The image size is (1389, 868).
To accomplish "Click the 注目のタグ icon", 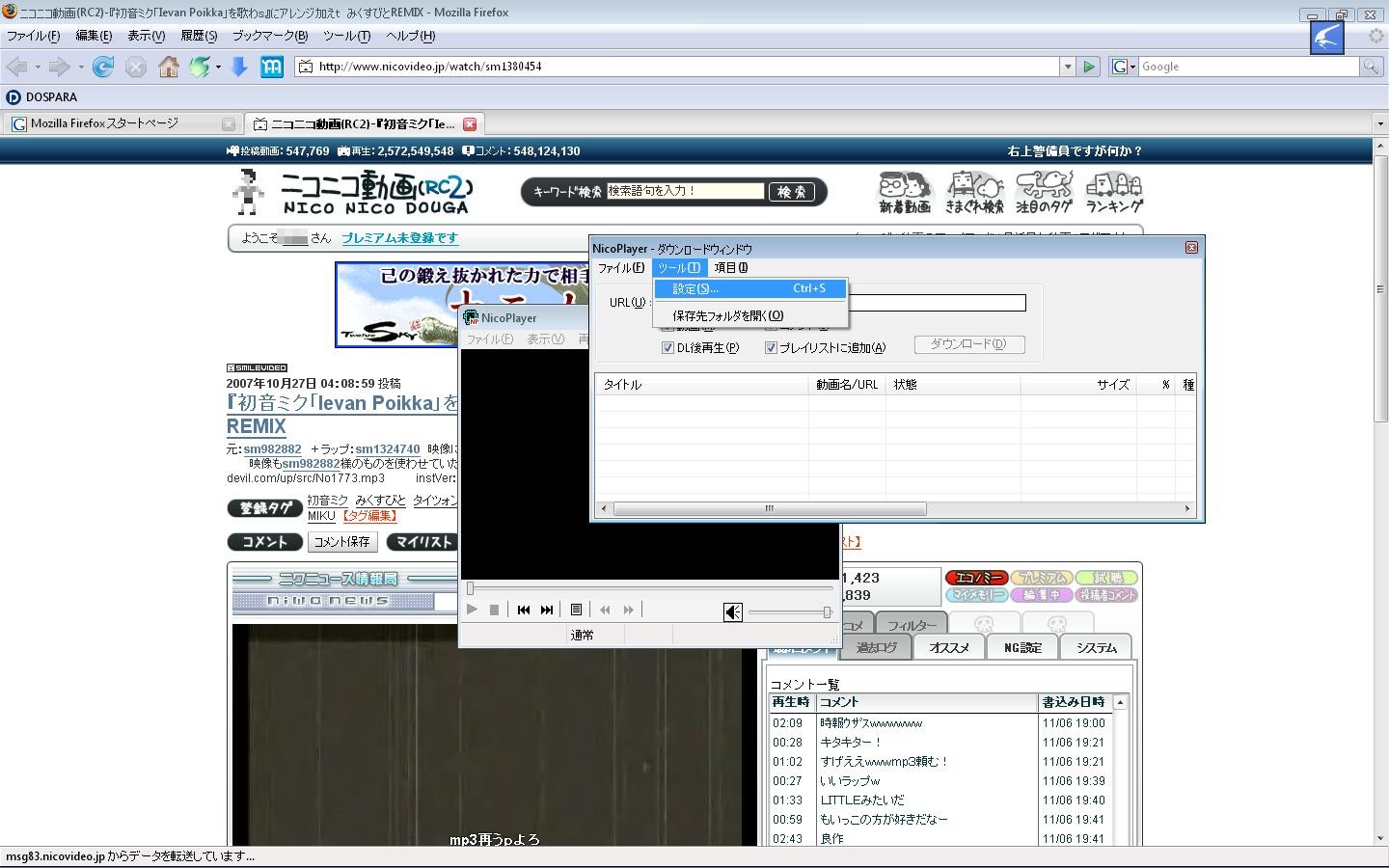I will (1044, 192).
